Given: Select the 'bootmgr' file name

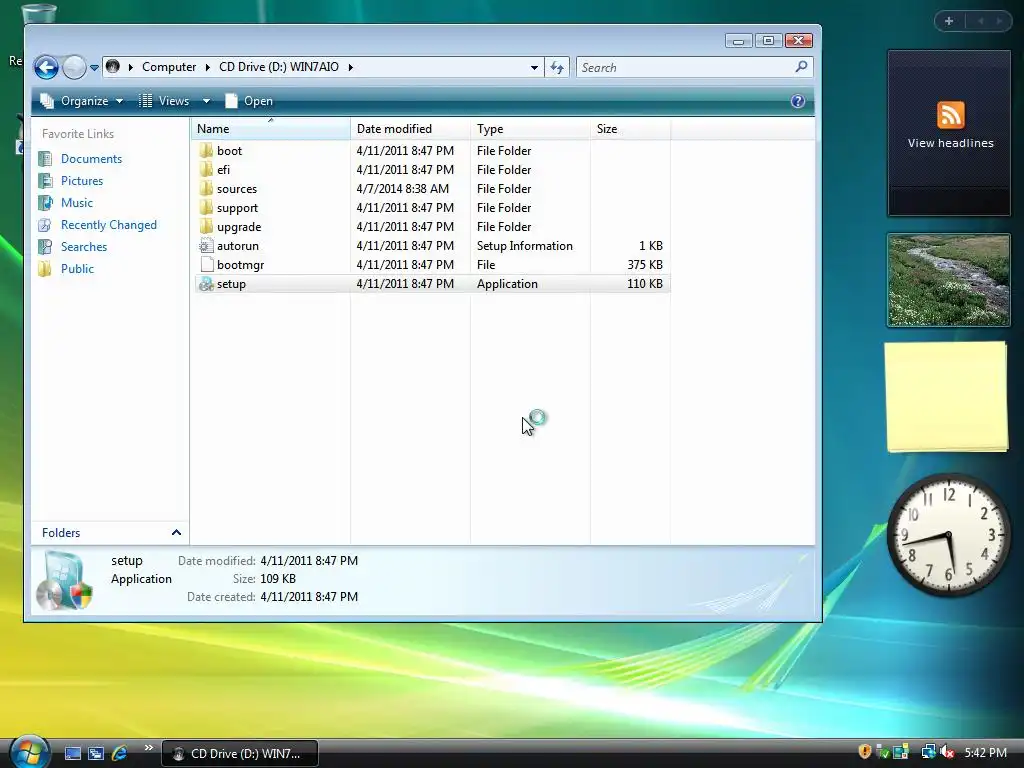Looking at the screenshot, I should pyautogui.click(x=240, y=264).
